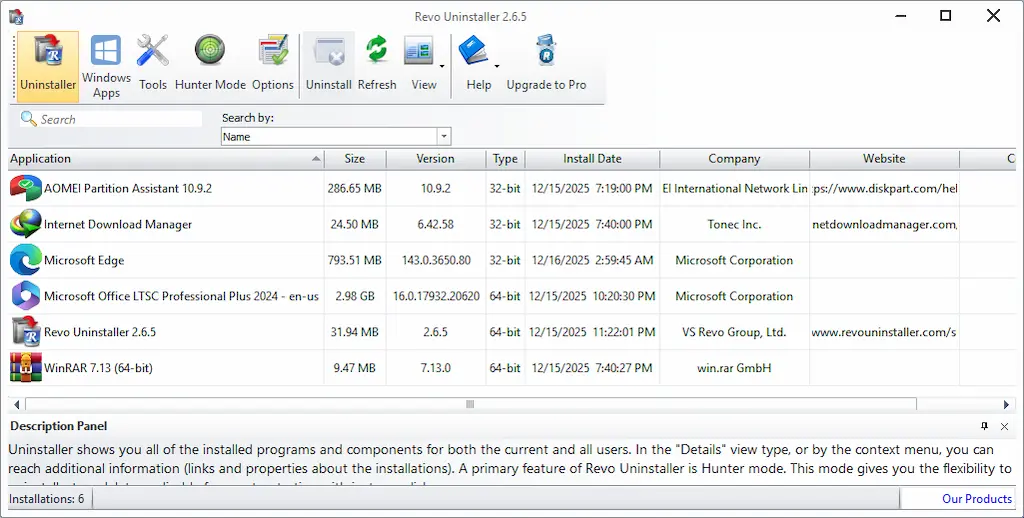Screen dimensions: 1024x518
Task: Close the Description Panel
Action: tap(1004, 427)
